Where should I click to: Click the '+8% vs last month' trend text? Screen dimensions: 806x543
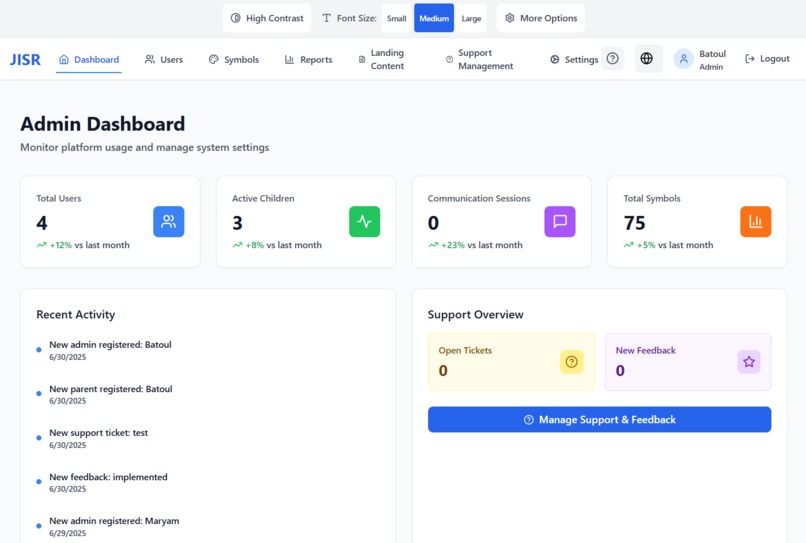click(x=284, y=245)
